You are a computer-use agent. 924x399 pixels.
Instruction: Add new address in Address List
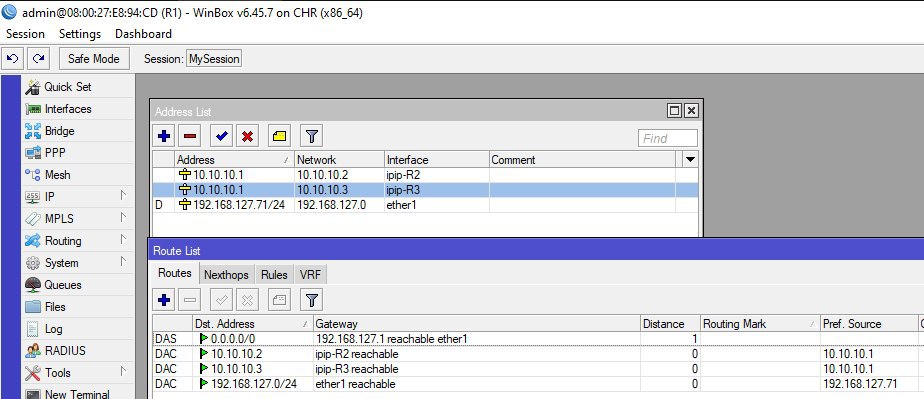pyautogui.click(x=164, y=136)
